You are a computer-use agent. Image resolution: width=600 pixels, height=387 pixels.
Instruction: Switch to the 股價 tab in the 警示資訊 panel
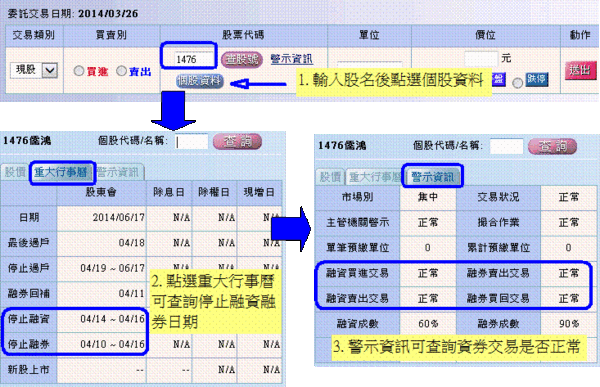point(330,177)
